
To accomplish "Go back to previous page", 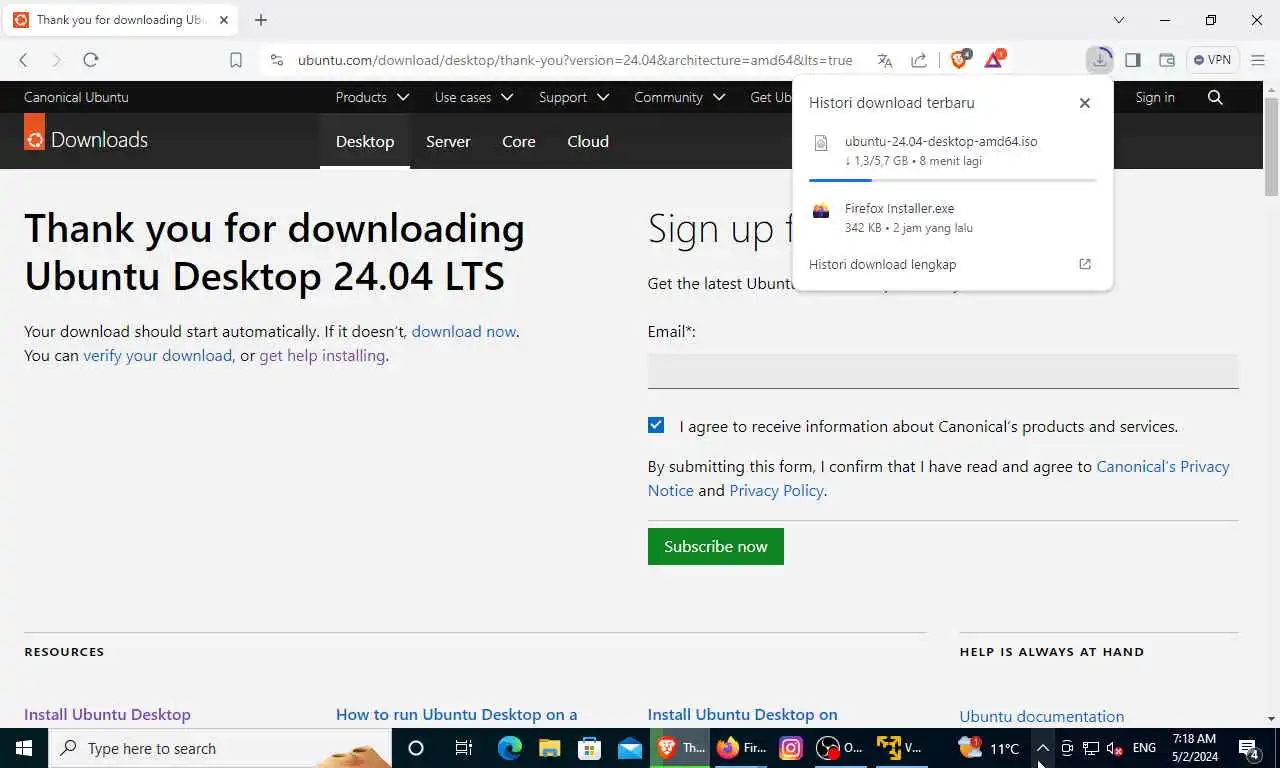I will click(x=23, y=60).
